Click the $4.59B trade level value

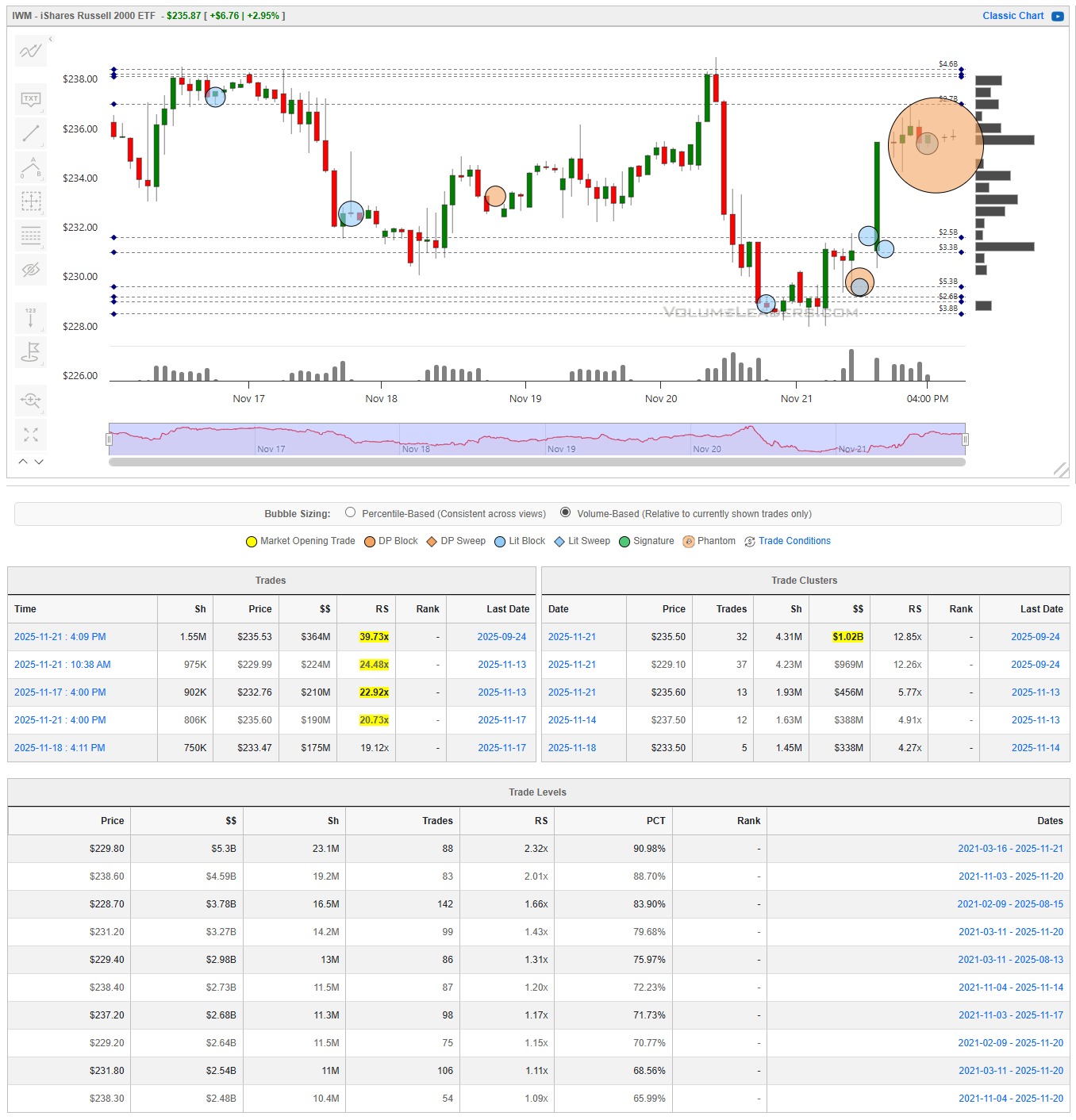coord(221,876)
